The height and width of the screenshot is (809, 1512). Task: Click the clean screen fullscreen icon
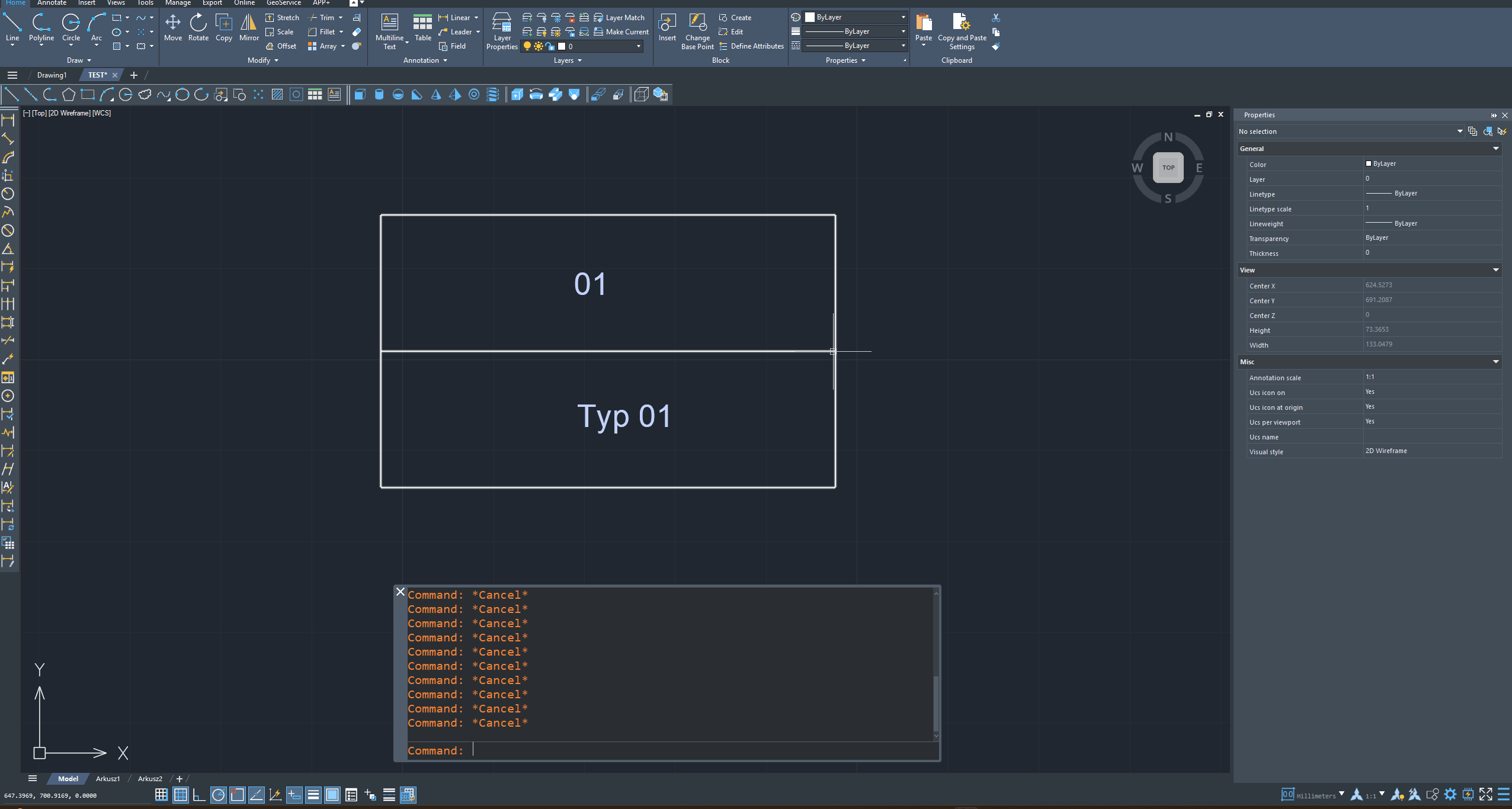click(x=1485, y=794)
